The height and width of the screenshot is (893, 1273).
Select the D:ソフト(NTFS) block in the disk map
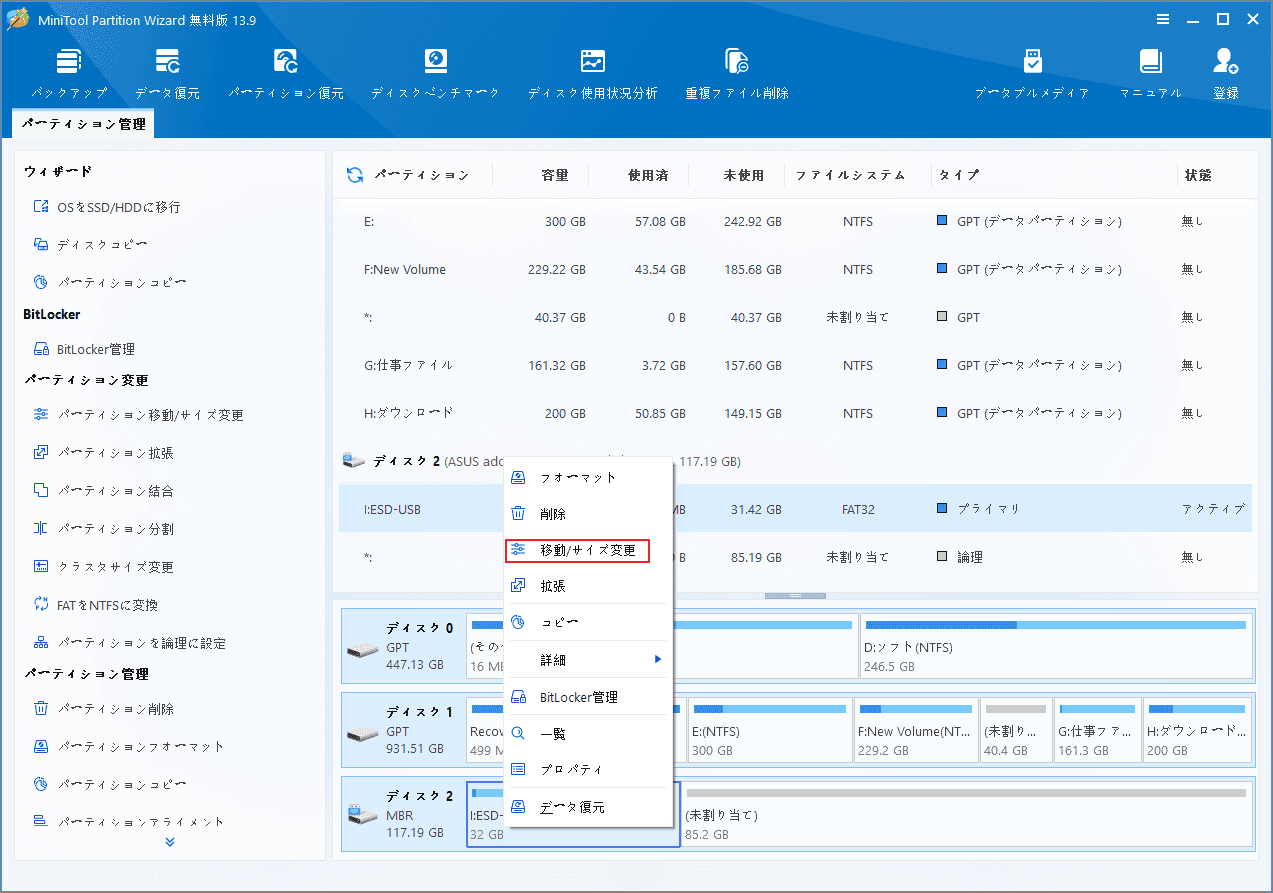(1056, 647)
